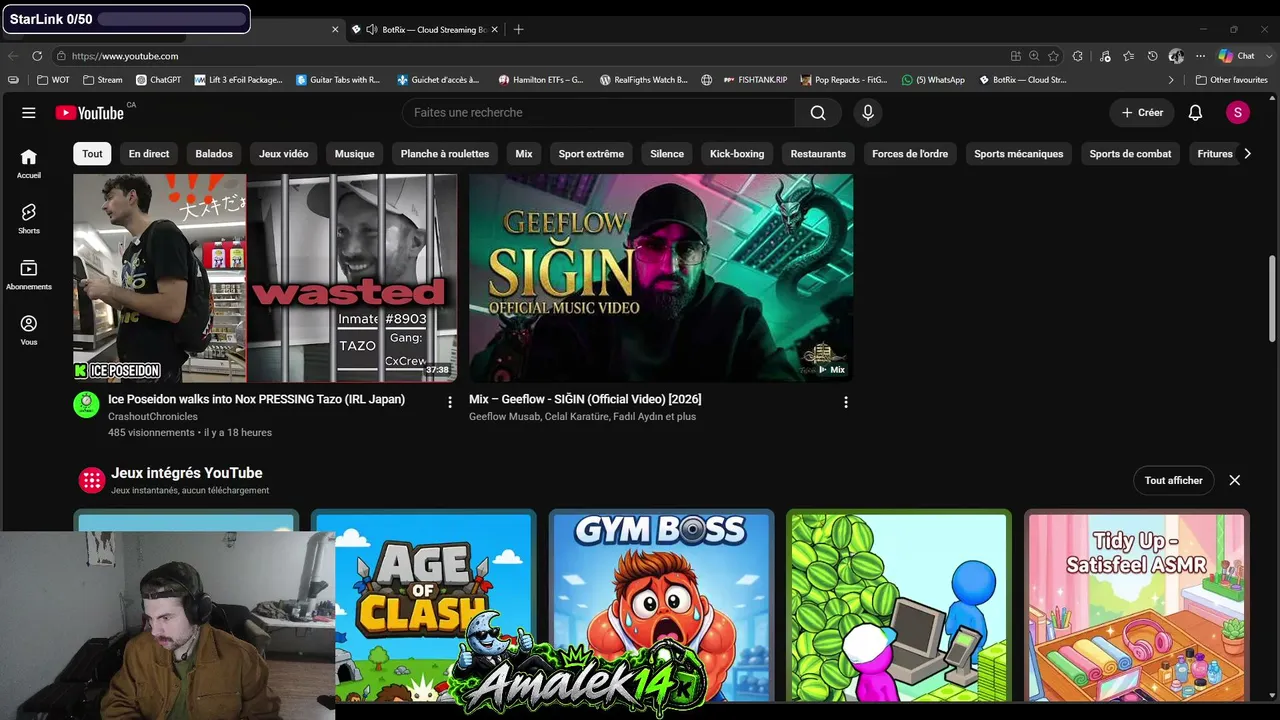Select the Sport extrême filter chip
Image resolution: width=1280 pixels, height=720 pixels.
(x=591, y=154)
